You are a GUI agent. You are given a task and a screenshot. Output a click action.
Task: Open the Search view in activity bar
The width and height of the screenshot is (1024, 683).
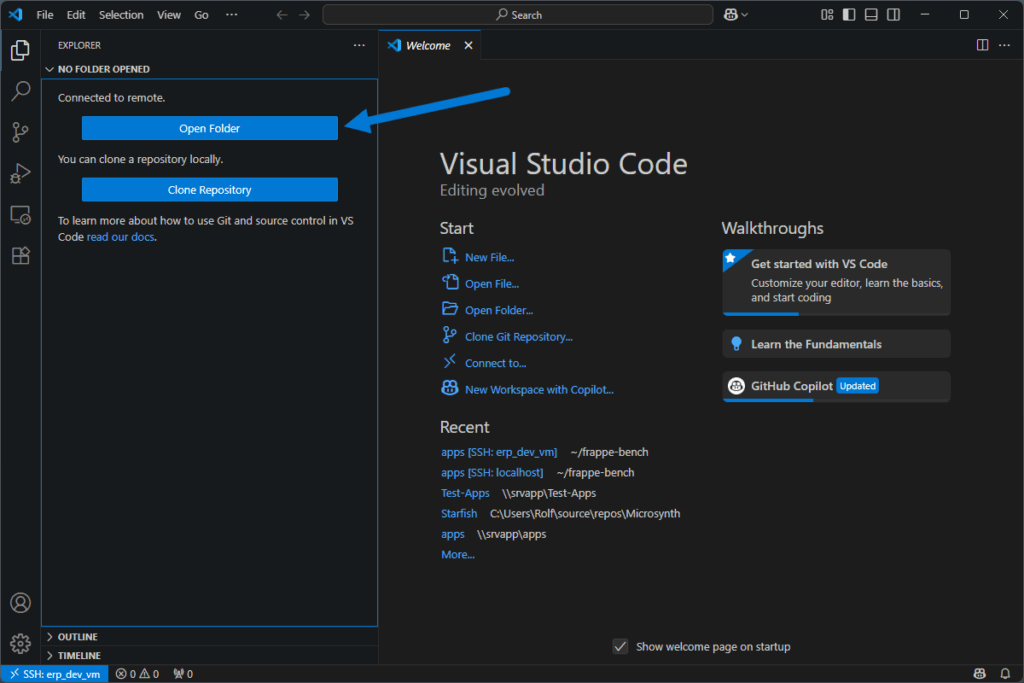pos(20,91)
